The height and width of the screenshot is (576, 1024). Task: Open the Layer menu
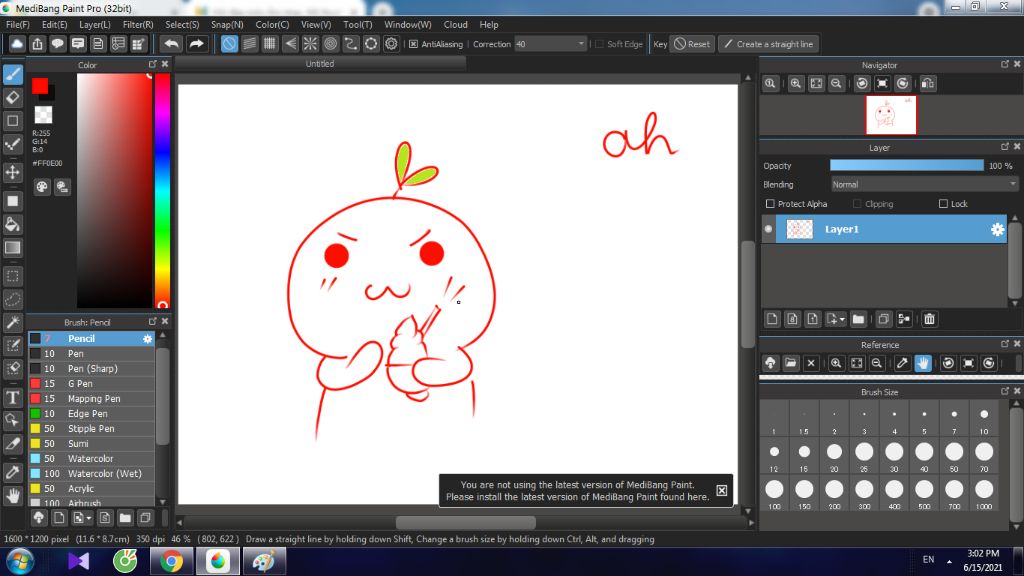(x=95, y=25)
